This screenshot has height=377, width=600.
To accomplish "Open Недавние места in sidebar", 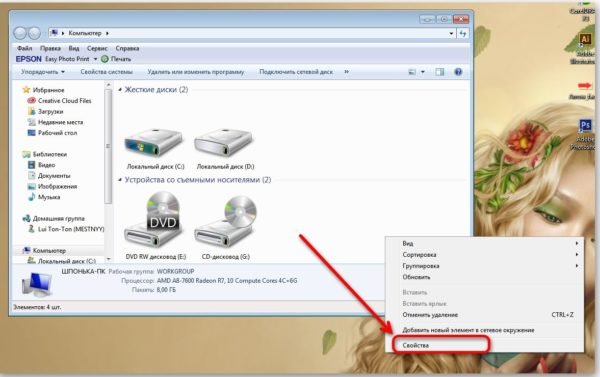I will tap(60, 122).
